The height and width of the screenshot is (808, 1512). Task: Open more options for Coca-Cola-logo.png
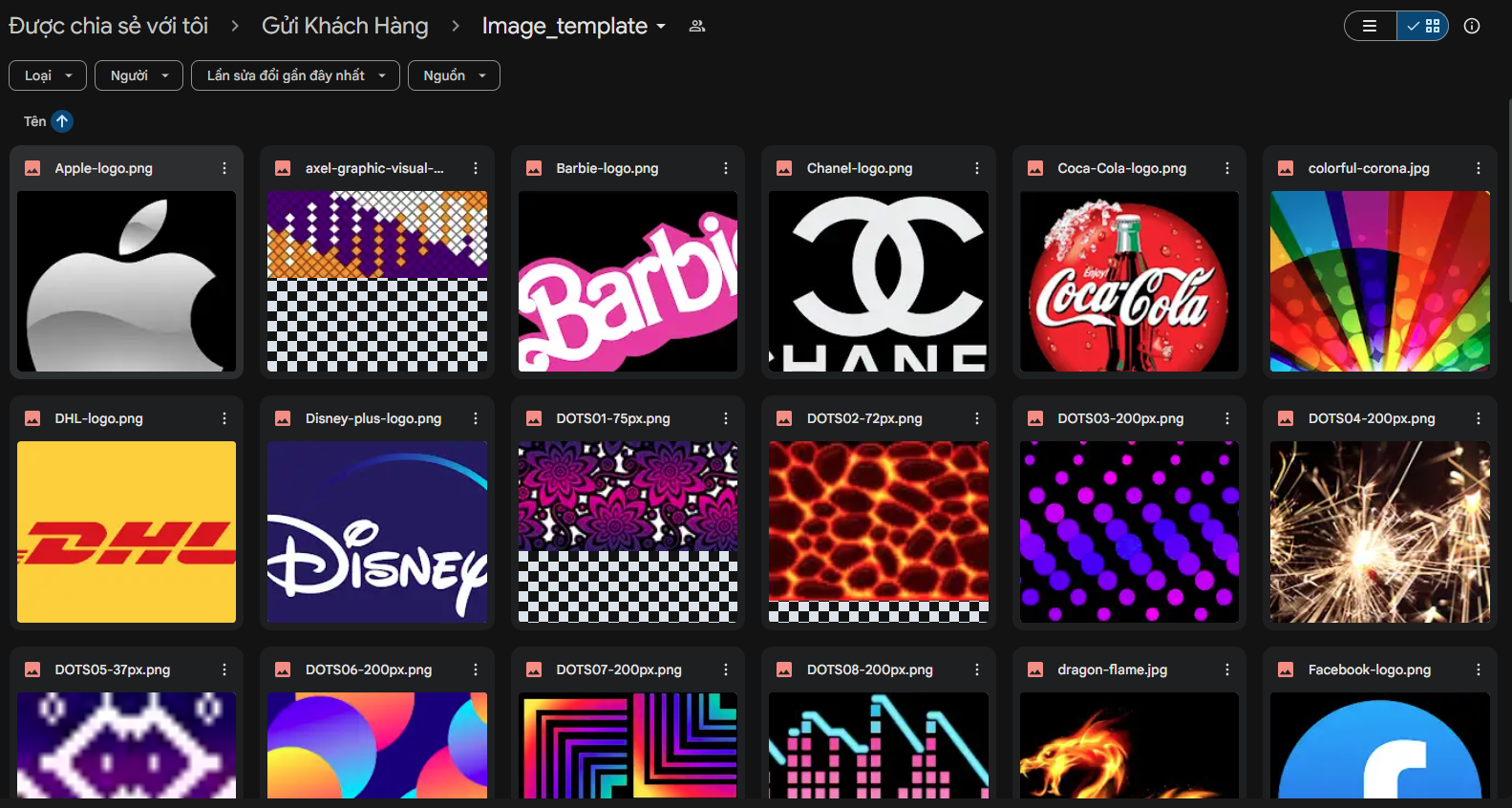tap(1227, 168)
